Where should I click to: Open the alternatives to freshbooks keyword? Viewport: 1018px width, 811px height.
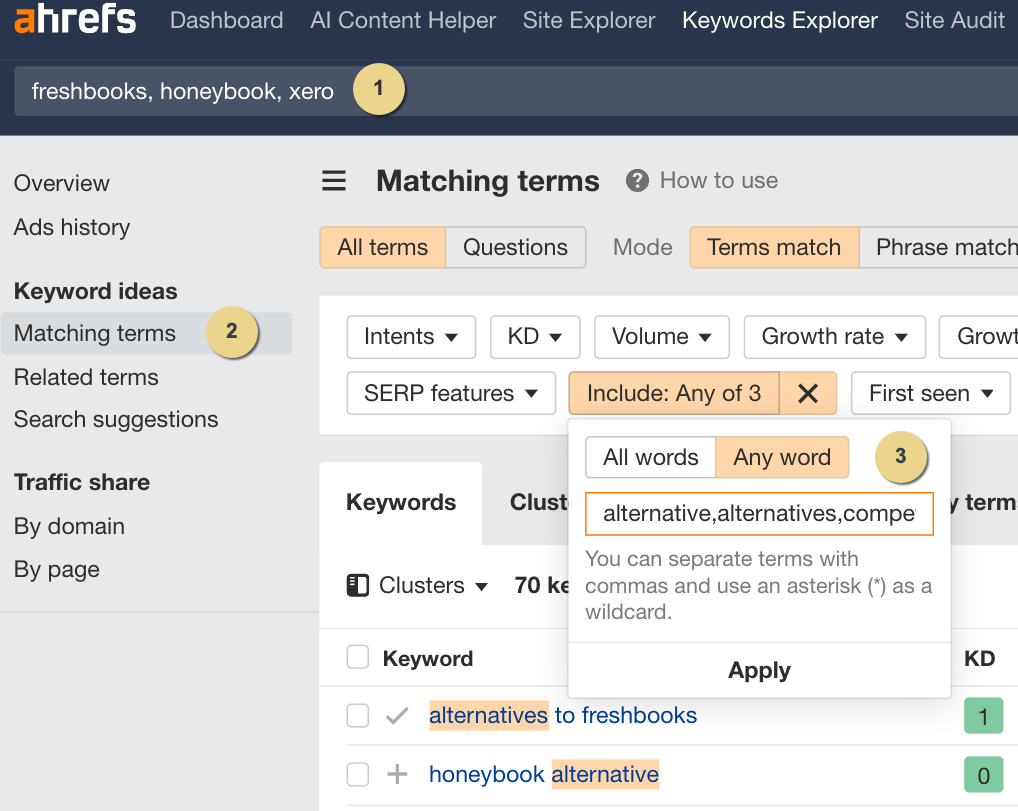563,715
